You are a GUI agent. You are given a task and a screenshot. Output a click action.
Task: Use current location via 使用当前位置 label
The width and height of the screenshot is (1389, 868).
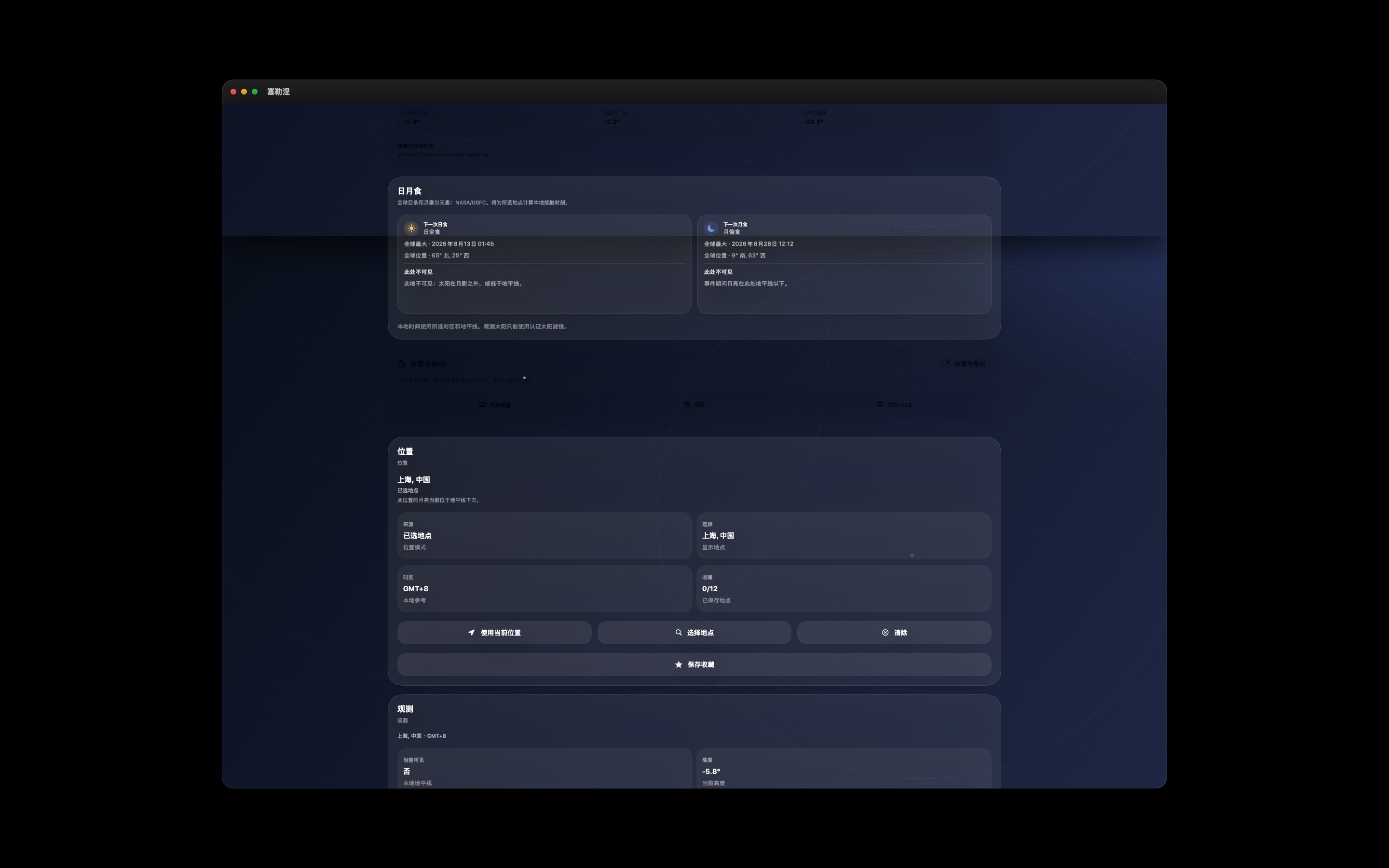point(501,633)
